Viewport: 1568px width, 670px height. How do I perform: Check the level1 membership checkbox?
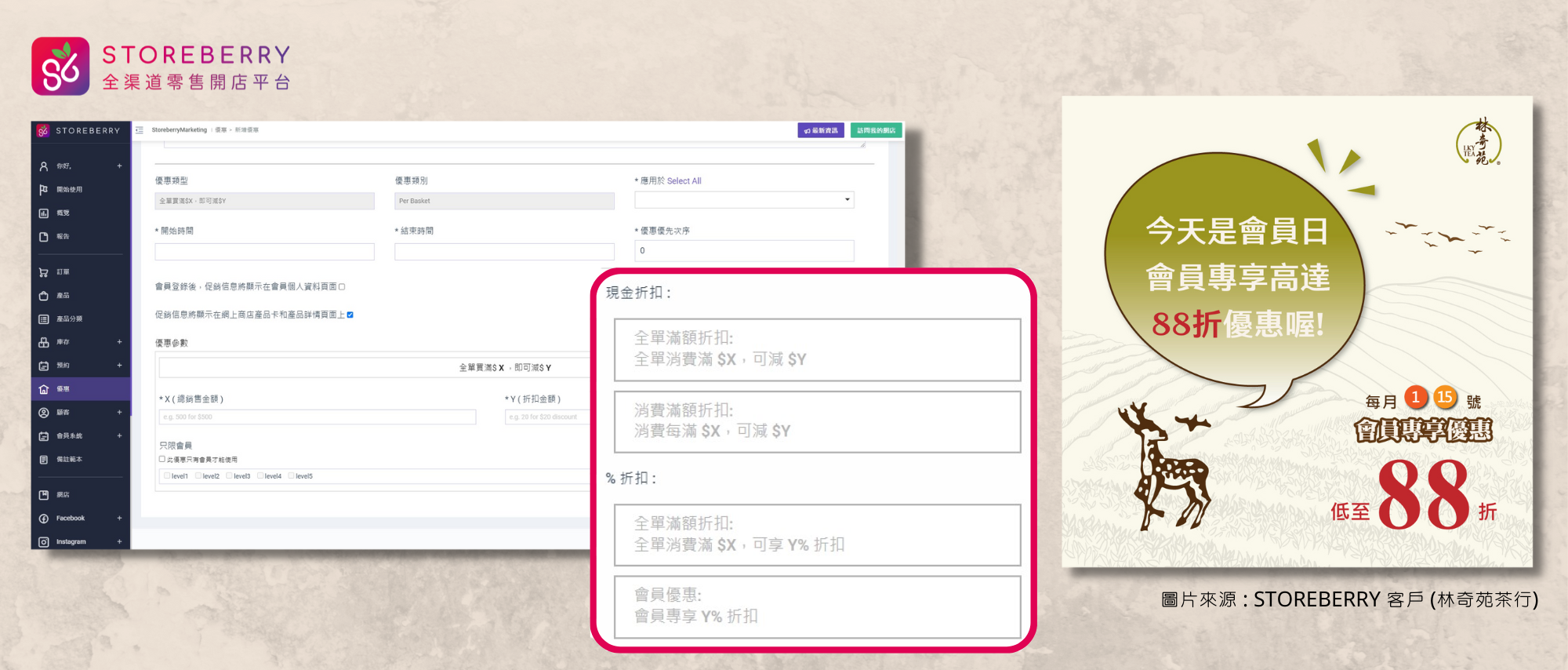coord(167,475)
